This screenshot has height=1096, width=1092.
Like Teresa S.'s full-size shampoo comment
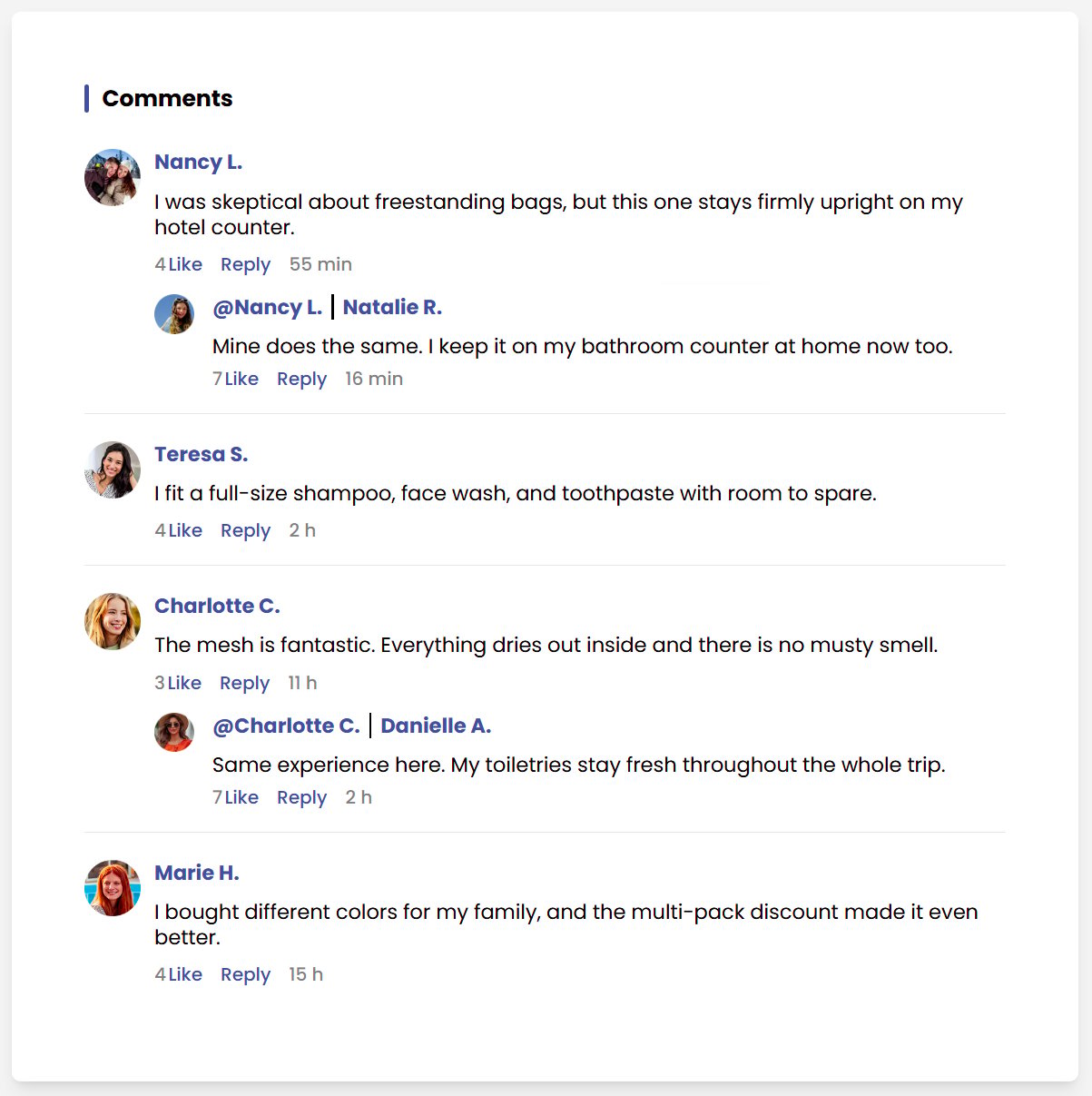185,530
